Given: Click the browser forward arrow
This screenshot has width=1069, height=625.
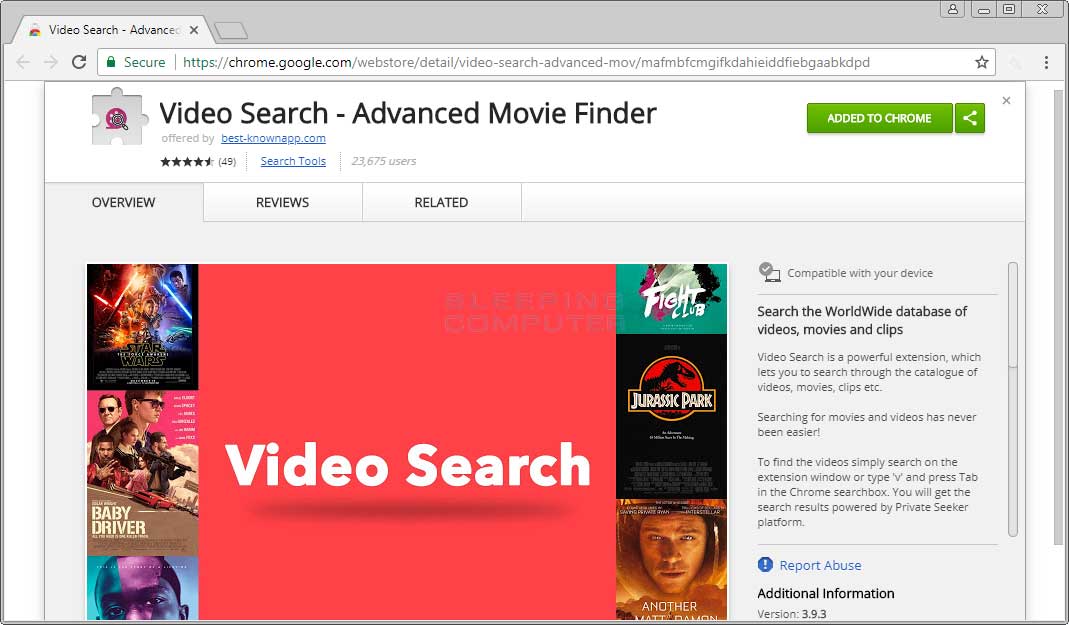Looking at the screenshot, I should pyautogui.click(x=51, y=63).
